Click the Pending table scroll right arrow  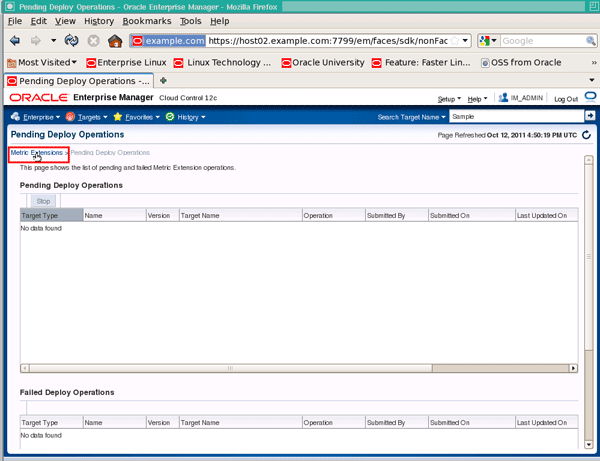tap(573, 368)
